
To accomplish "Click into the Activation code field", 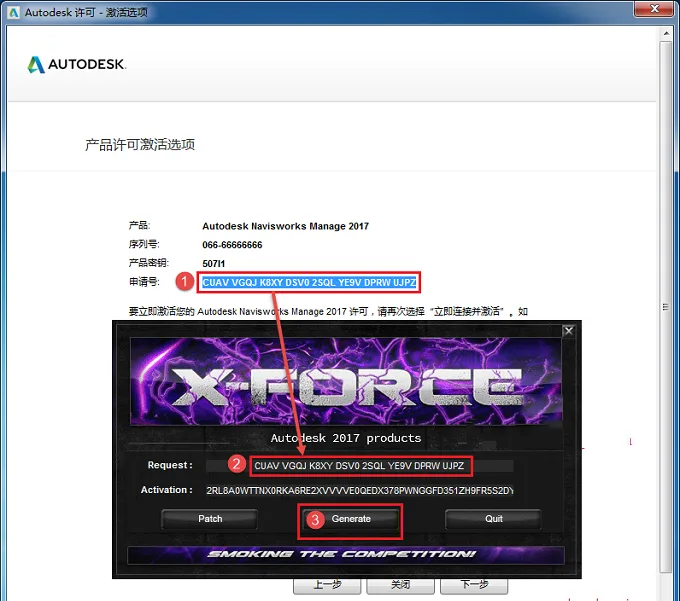I will coord(360,490).
